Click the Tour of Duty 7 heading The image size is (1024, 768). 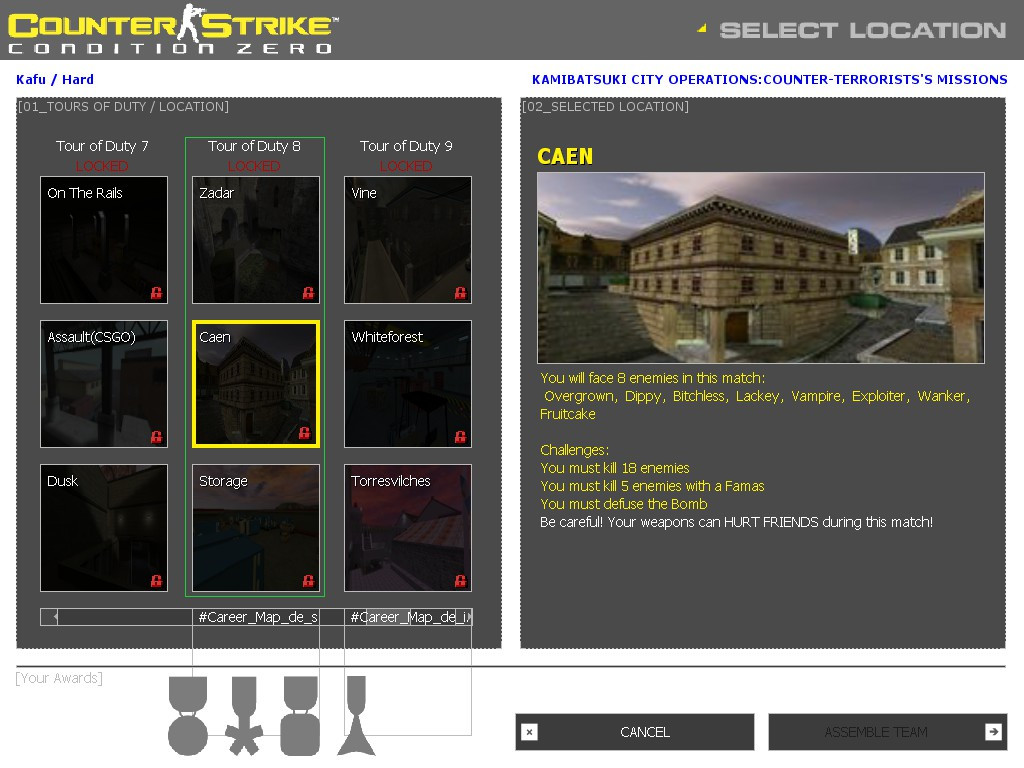[x=102, y=146]
